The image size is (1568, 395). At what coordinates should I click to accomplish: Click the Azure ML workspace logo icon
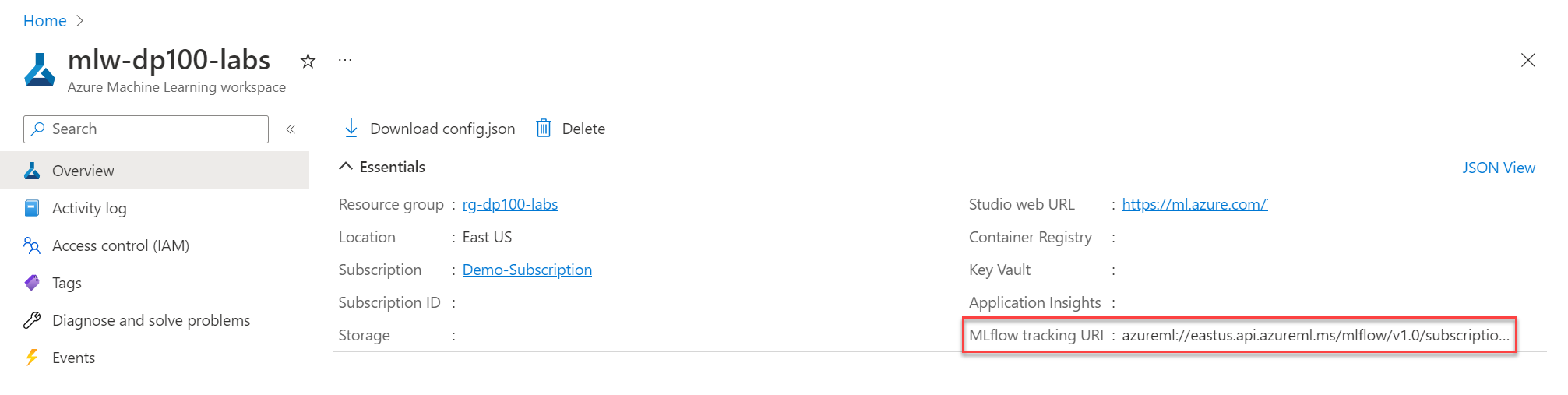(x=40, y=69)
